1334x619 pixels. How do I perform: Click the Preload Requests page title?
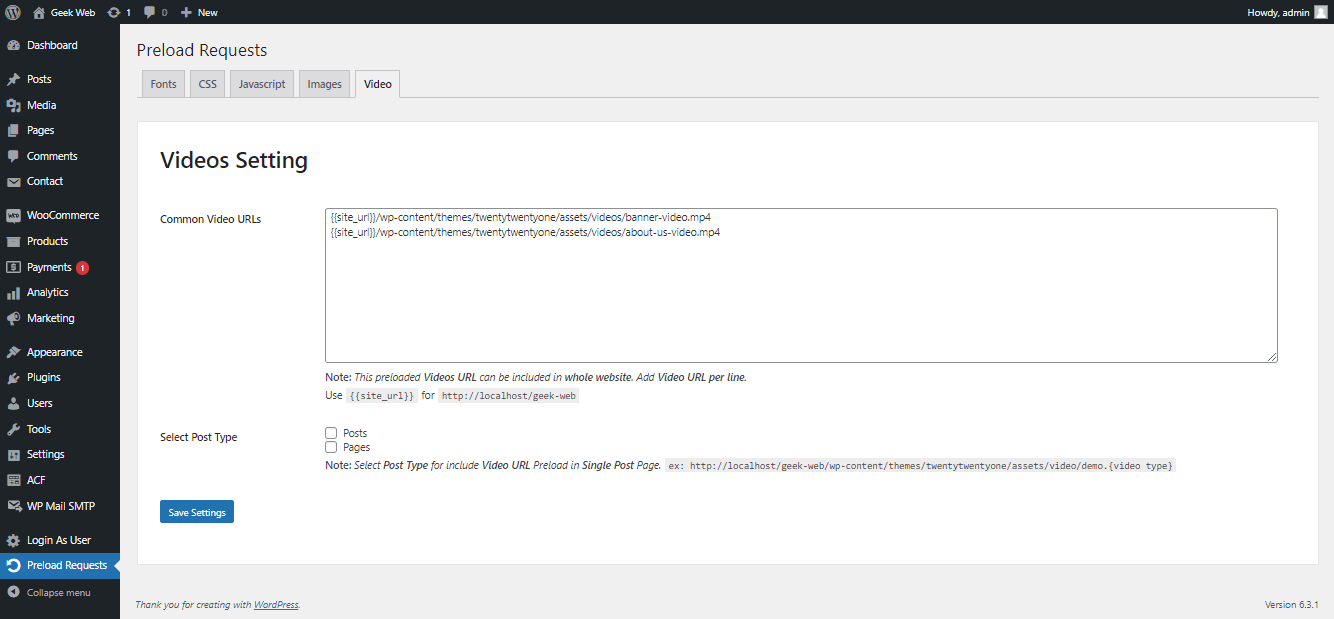pyautogui.click(x=202, y=50)
